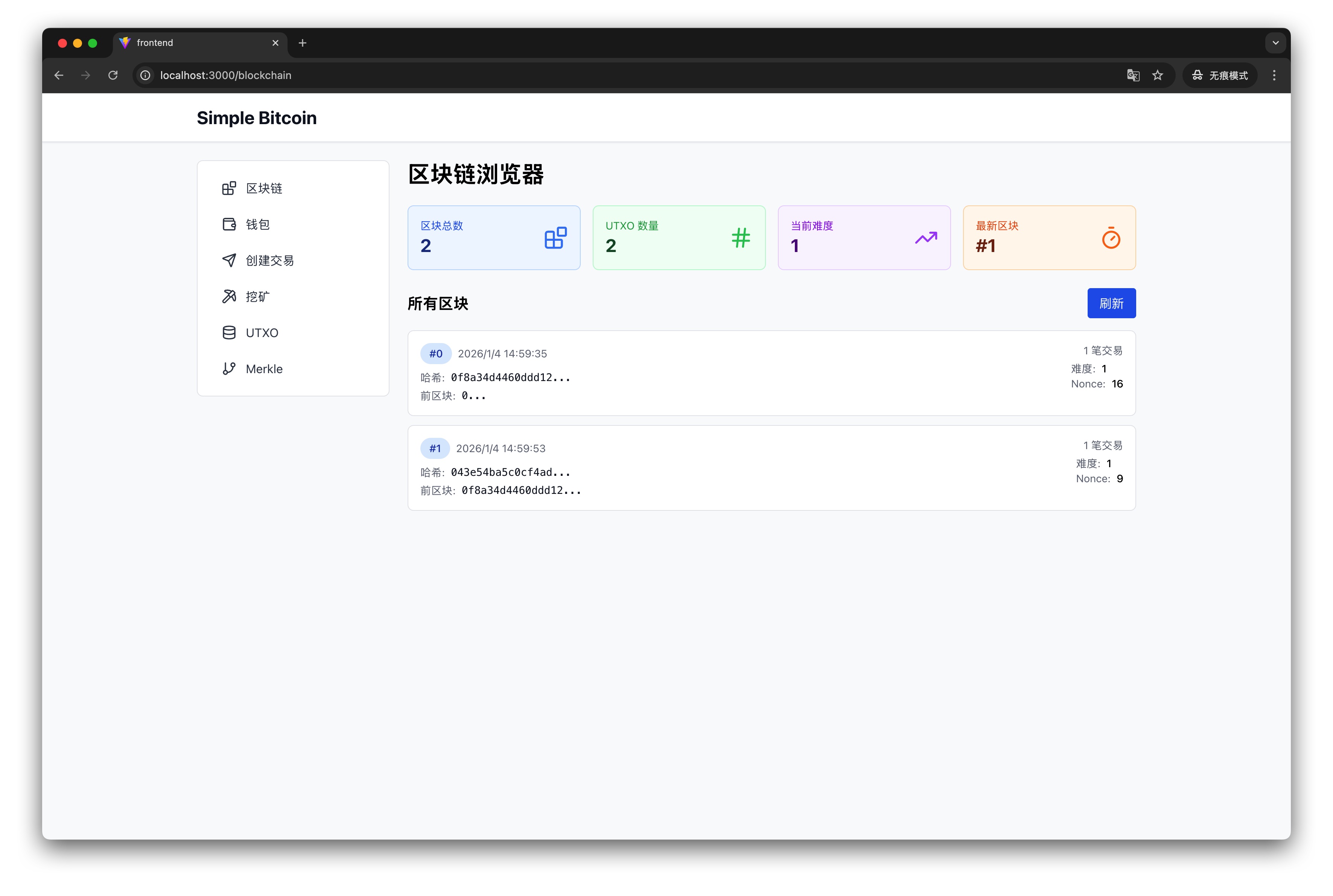Click the site information icon beside the URL
The image size is (1333, 896).
(146, 76)
